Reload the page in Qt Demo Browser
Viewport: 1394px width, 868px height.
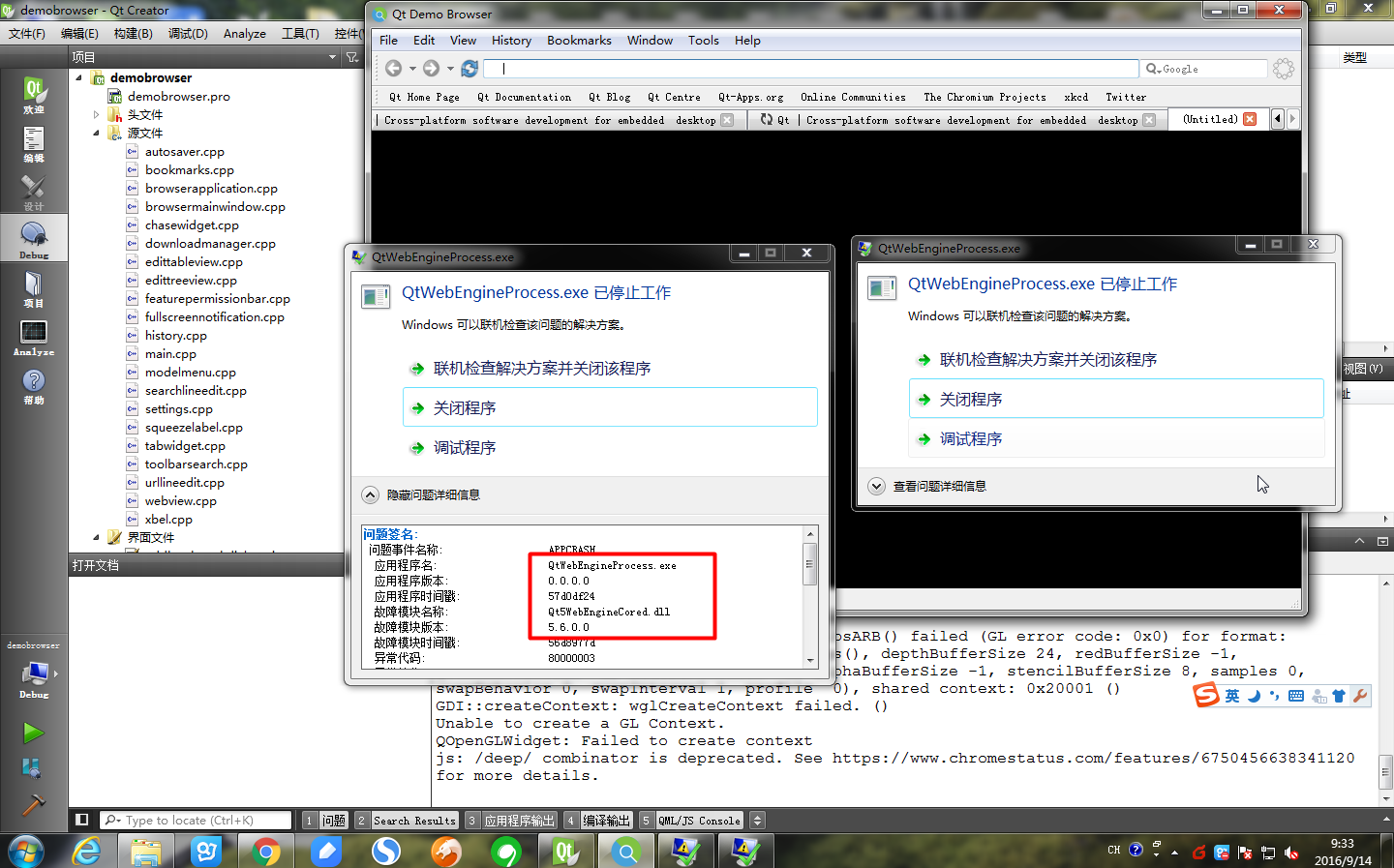click(x=470, y=68)
